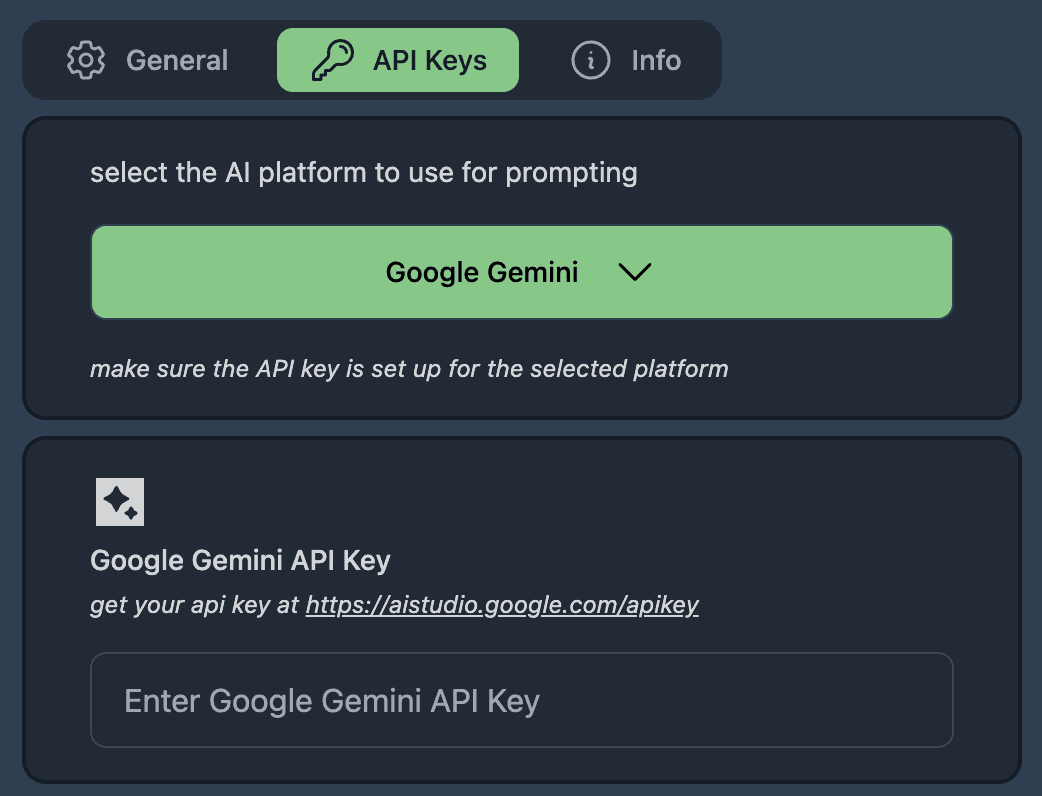Viewport: 1042px width, 796px height.
Task: Switch to the General tab
Action: point(148,60)
